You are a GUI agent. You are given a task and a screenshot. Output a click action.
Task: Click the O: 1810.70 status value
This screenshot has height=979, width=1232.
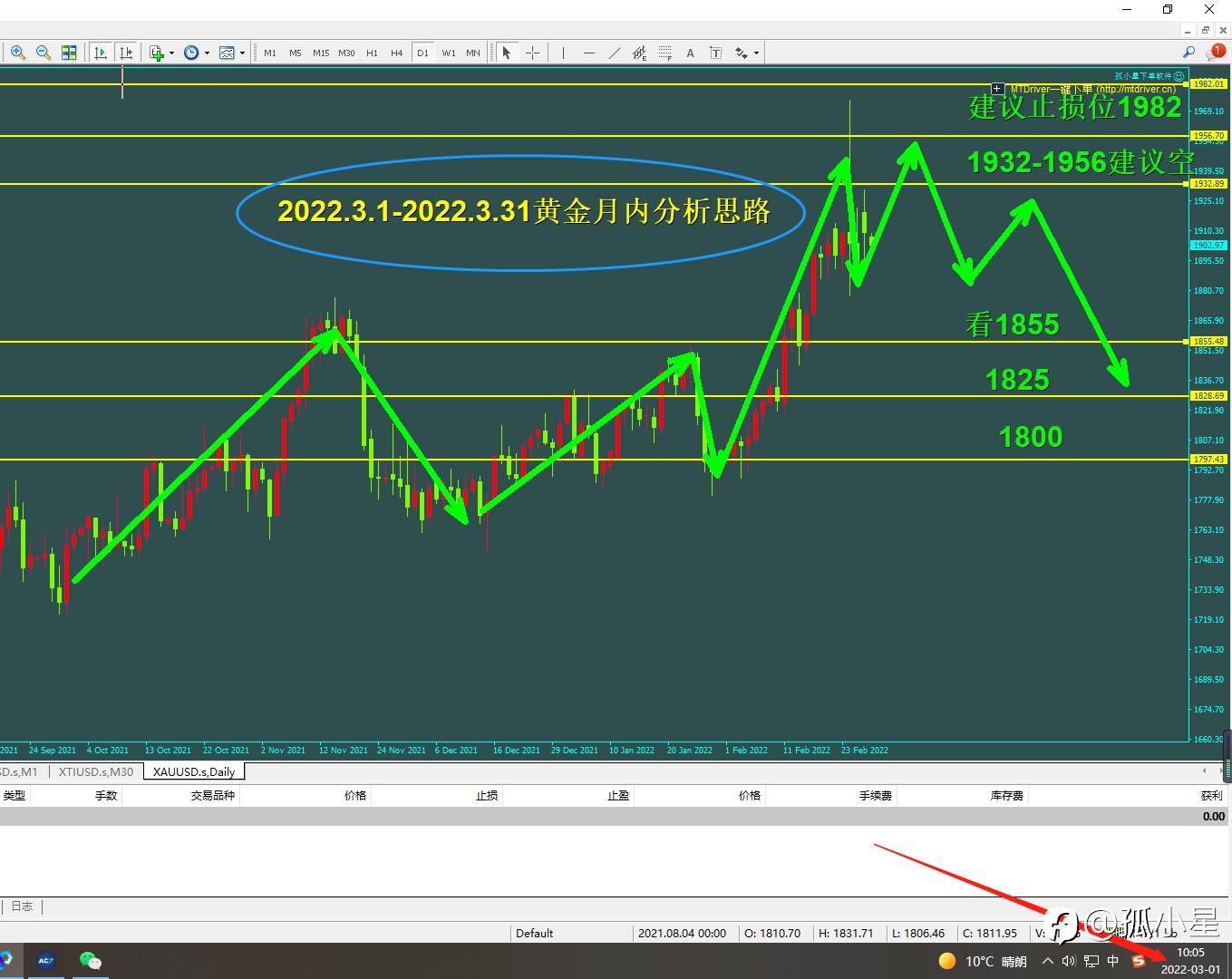[772, 933]
